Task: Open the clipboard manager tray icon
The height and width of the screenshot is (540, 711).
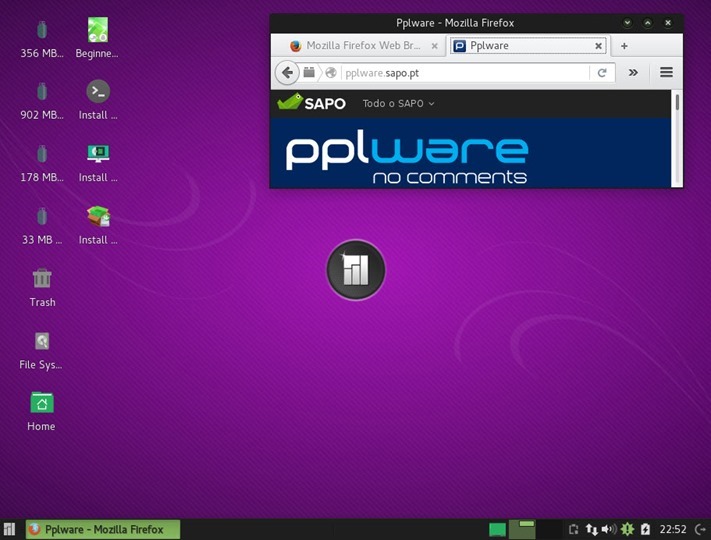Action: click(574, 529)
